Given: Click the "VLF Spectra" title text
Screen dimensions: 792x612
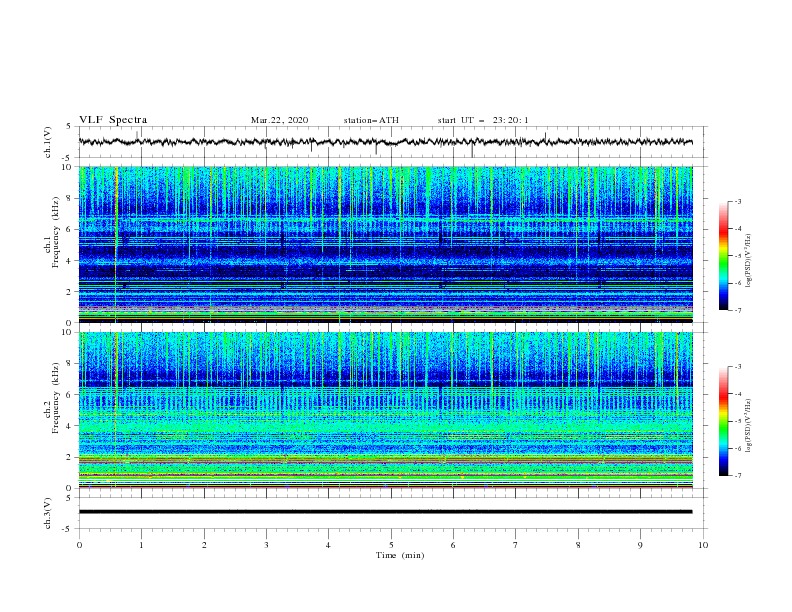Looking at the screenshot, I should (x=113, y=120).
